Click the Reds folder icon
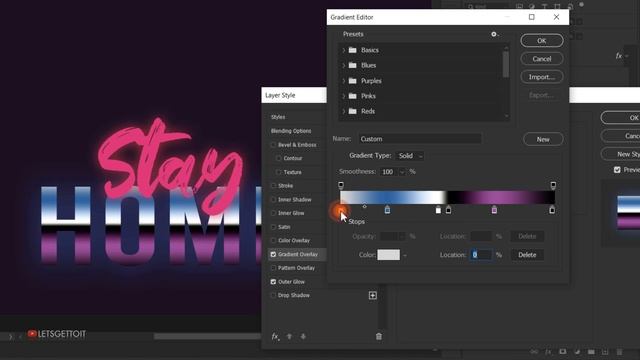Image resolution: width=640 pixels, height=360 pixels. click(353, 111)
